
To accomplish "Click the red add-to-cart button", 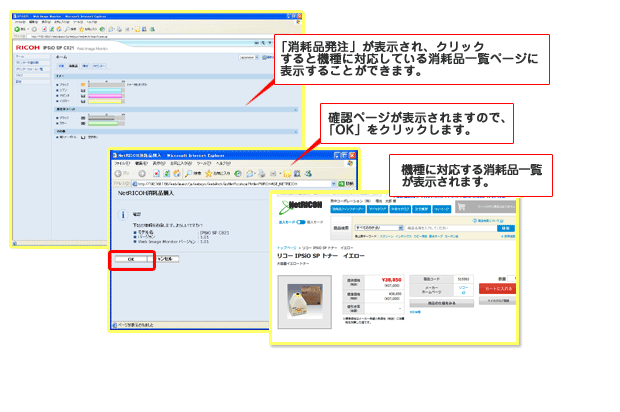I will click(x=497, y=289).
